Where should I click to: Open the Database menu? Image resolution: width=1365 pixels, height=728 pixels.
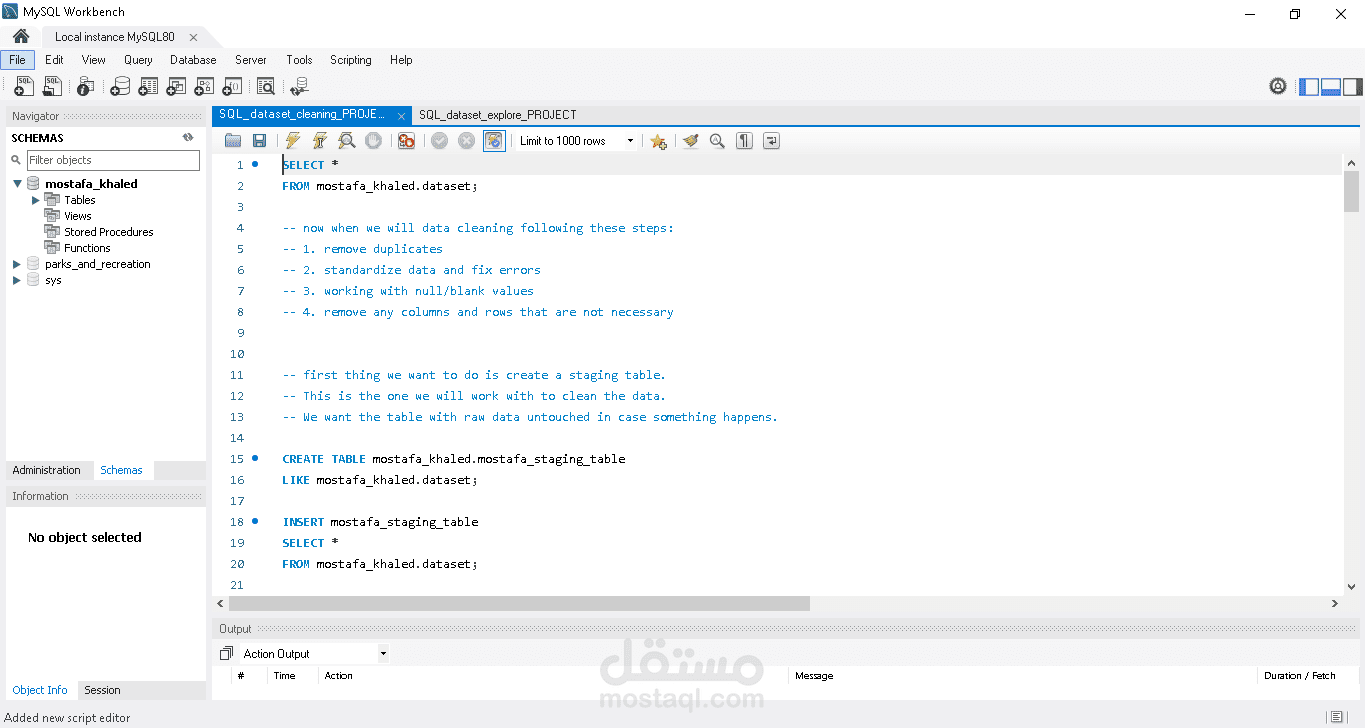click(x=192, y=60)
